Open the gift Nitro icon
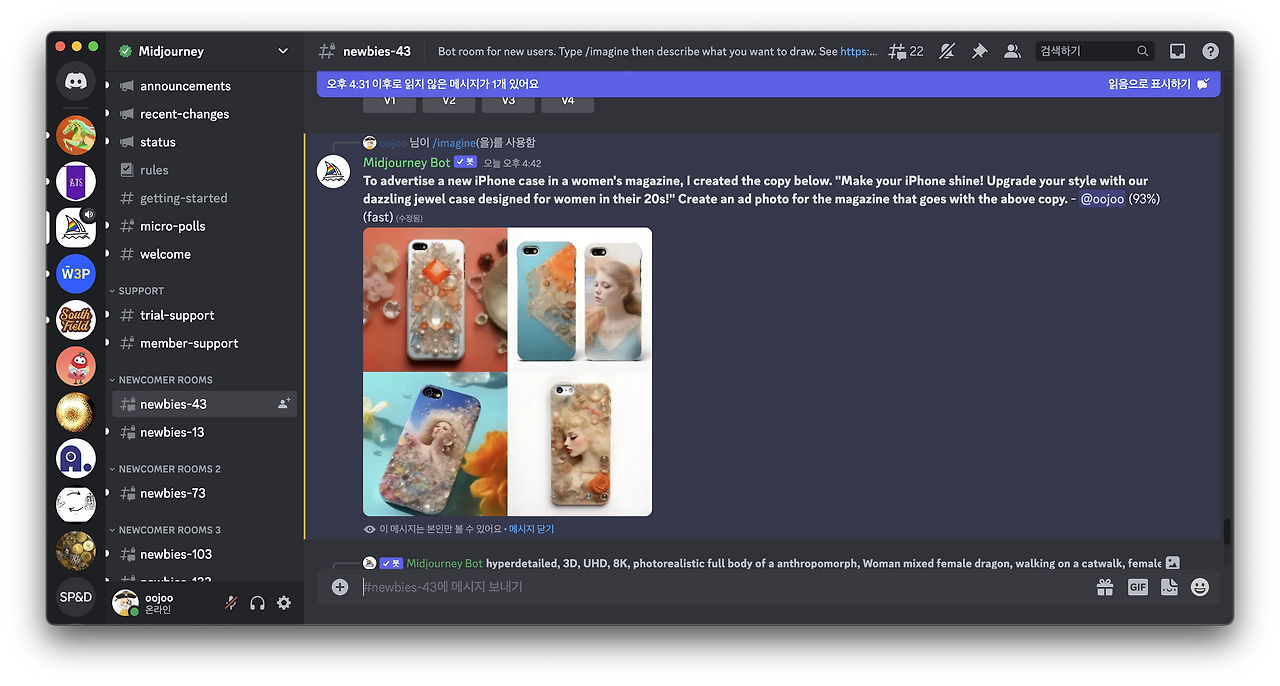 coord(1105,587)
